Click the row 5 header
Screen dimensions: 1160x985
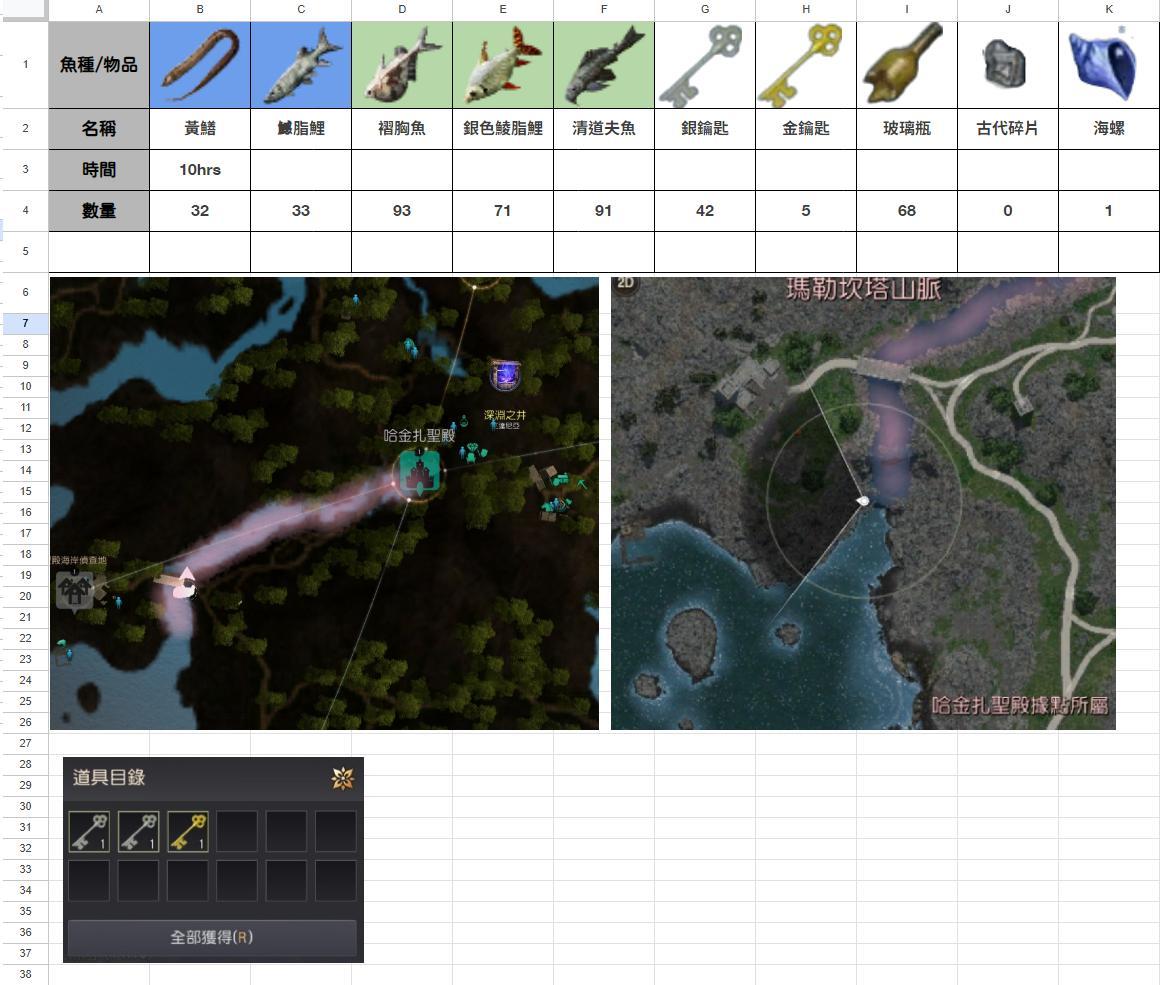tap(25, 252)
